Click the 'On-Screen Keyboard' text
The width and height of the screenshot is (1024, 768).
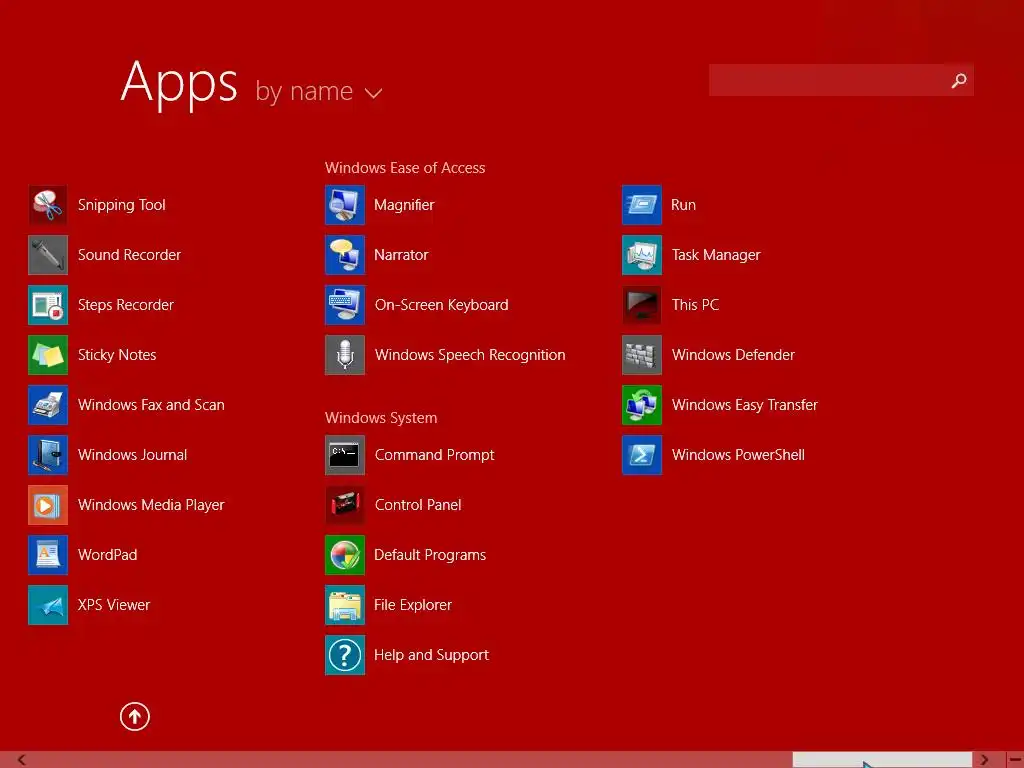441,305
